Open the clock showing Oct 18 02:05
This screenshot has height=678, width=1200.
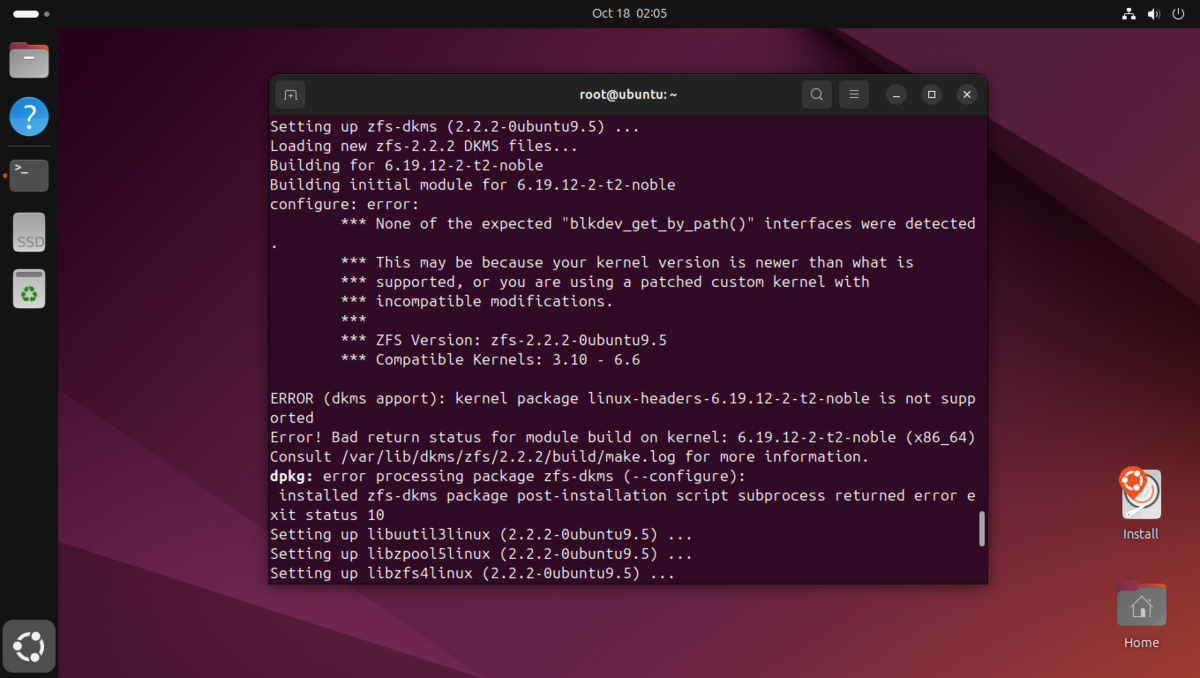coord(629,14)
